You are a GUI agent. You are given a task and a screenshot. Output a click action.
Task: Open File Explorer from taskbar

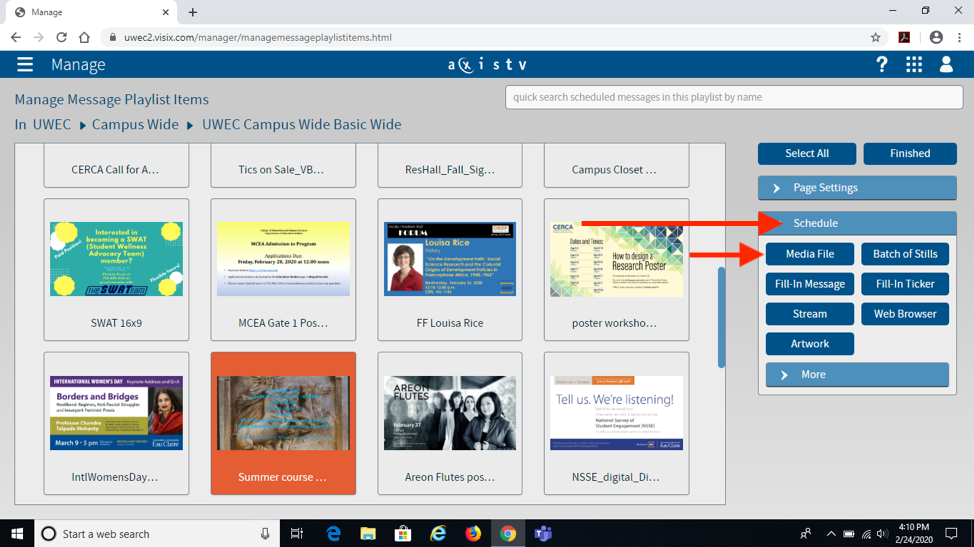click(368, 533)
